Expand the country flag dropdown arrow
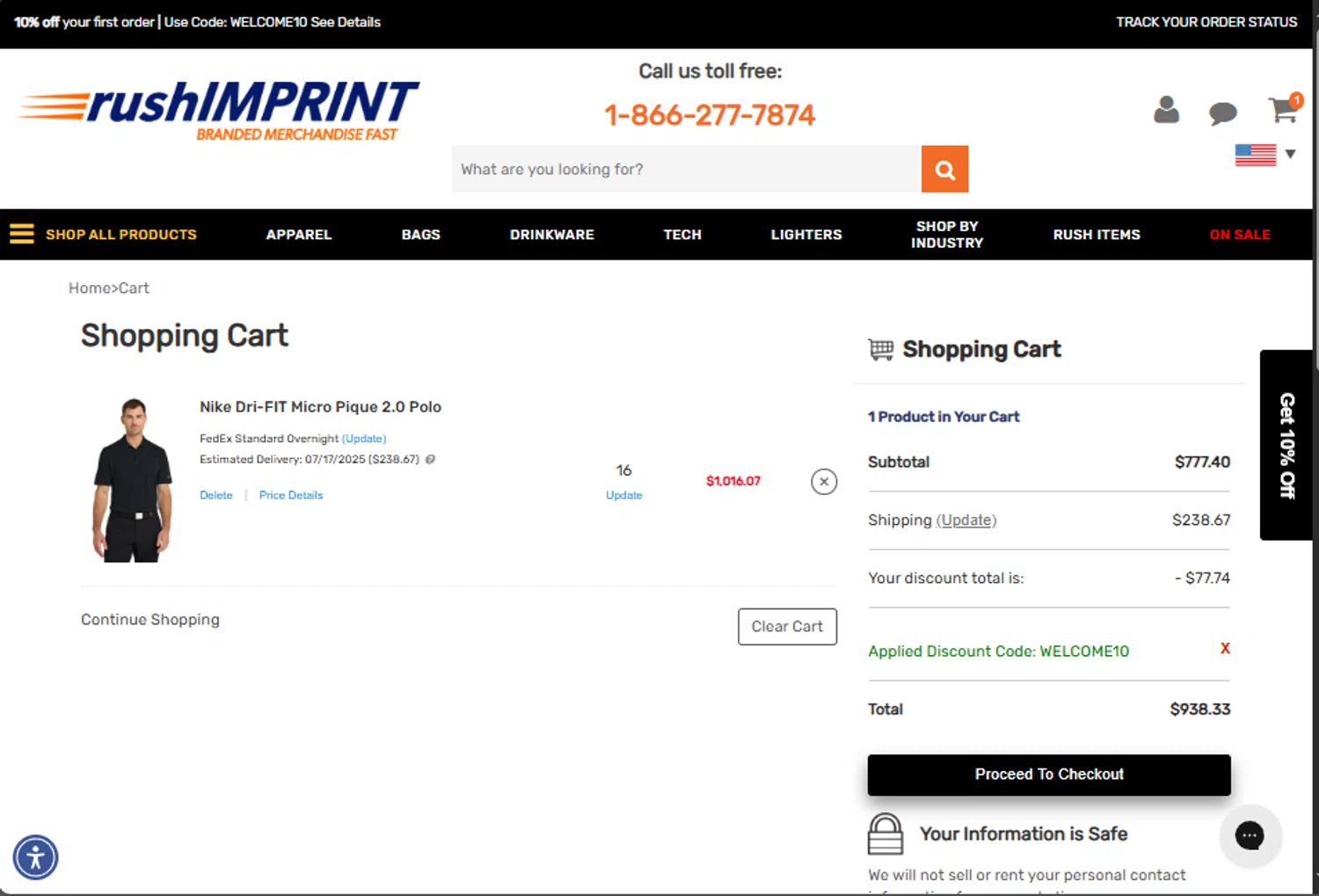 point(1290,154)
